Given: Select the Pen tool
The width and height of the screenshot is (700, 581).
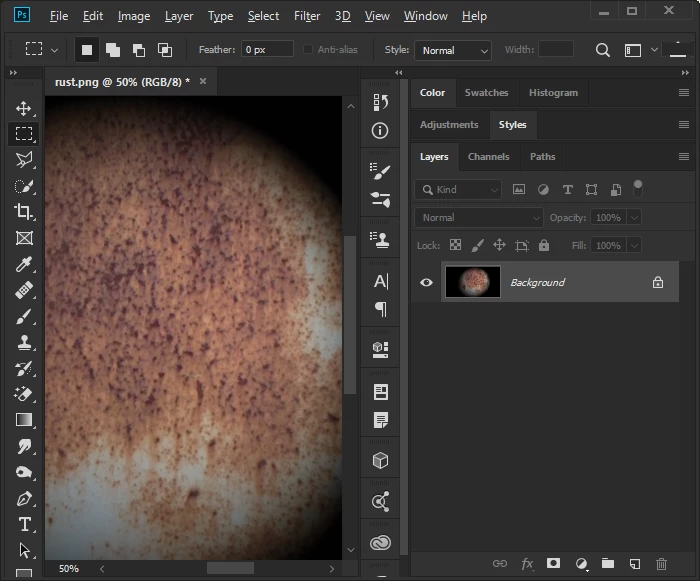Looking at the screenshot, I should [x=24, y=498].
